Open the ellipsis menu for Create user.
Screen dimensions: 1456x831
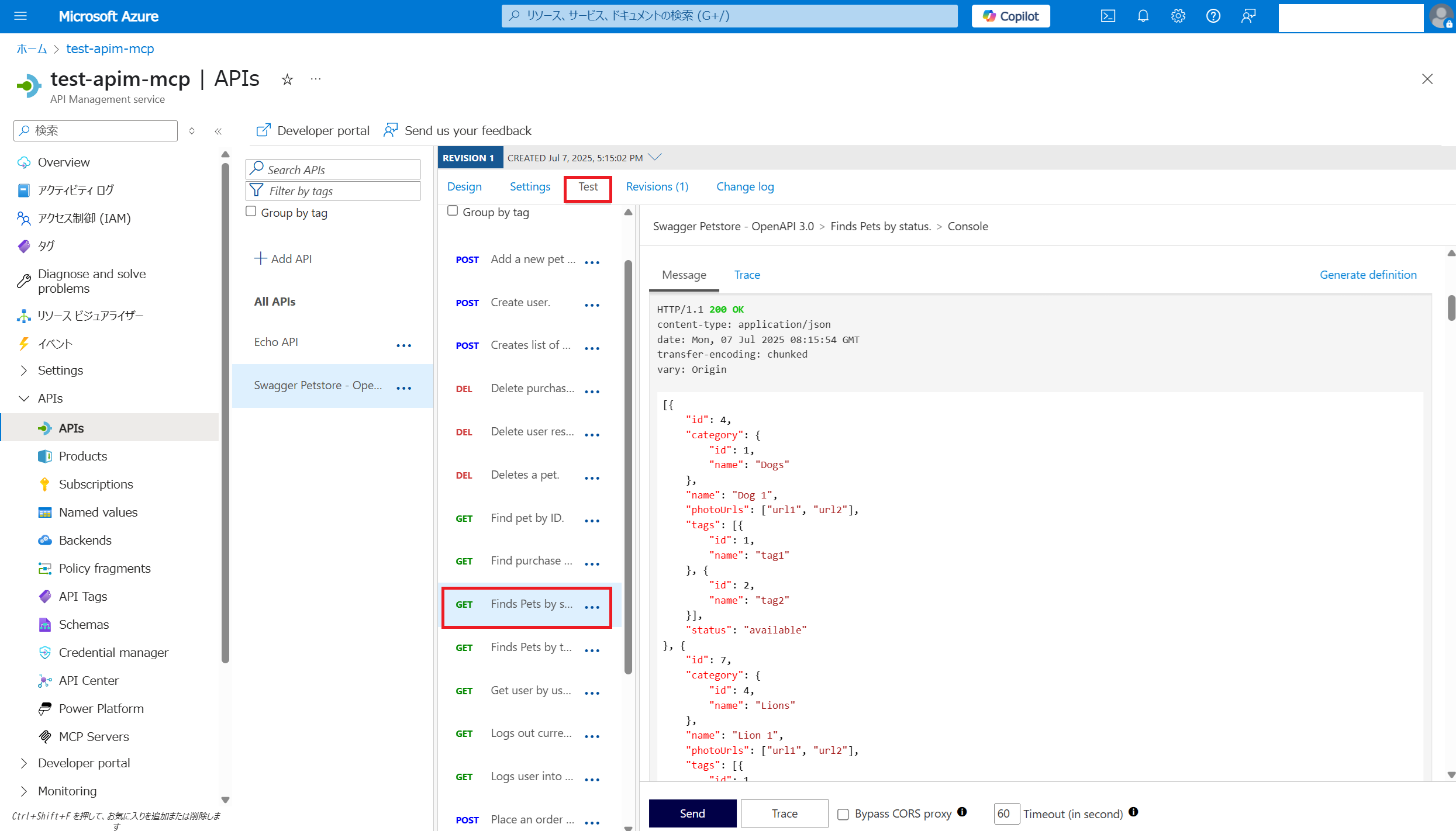pos(592,305)
